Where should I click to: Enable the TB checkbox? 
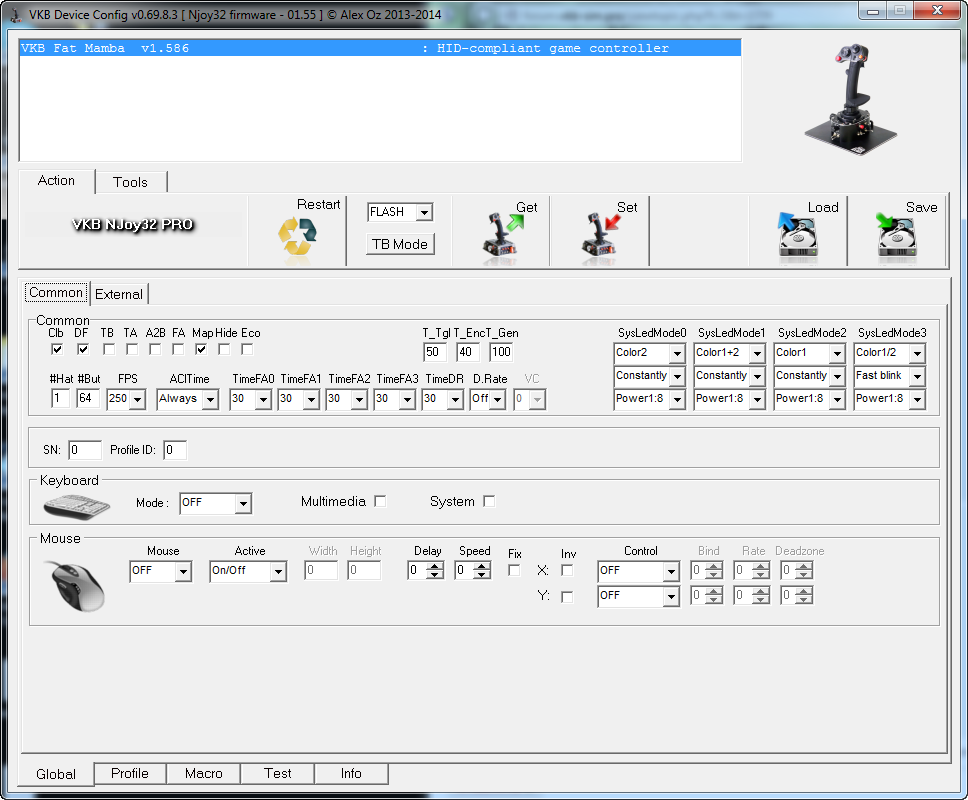109,349
